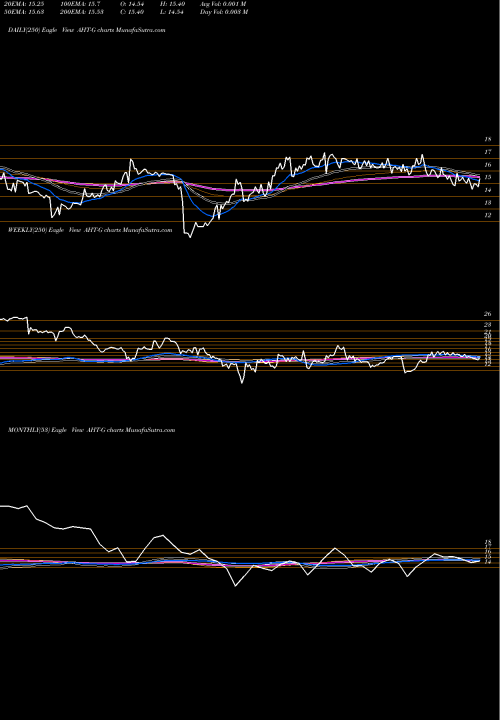The image size is (500, 720).
Task: Click the low price L: value
Action: (x=172, y=12)
